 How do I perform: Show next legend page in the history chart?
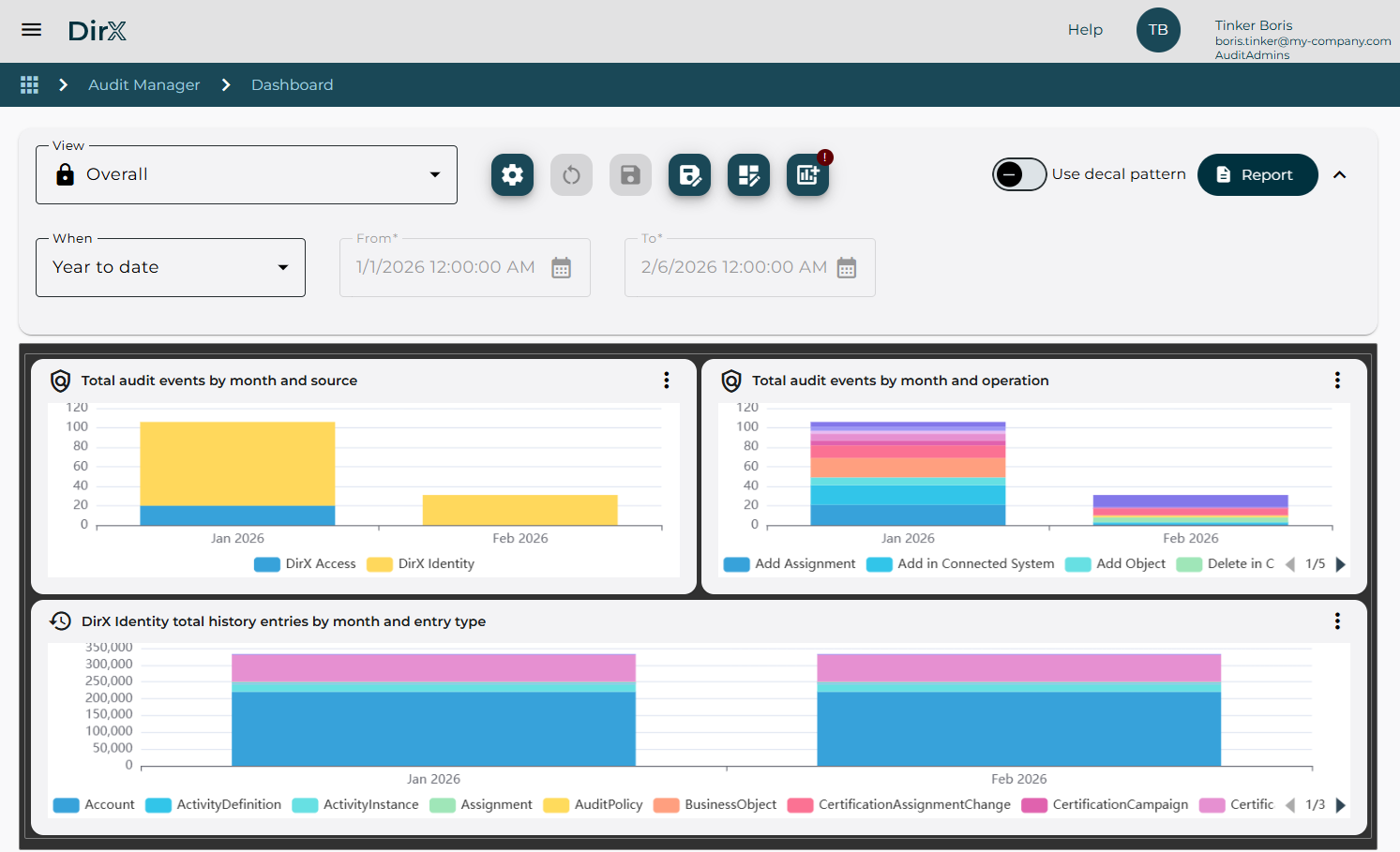point(1340,804)
